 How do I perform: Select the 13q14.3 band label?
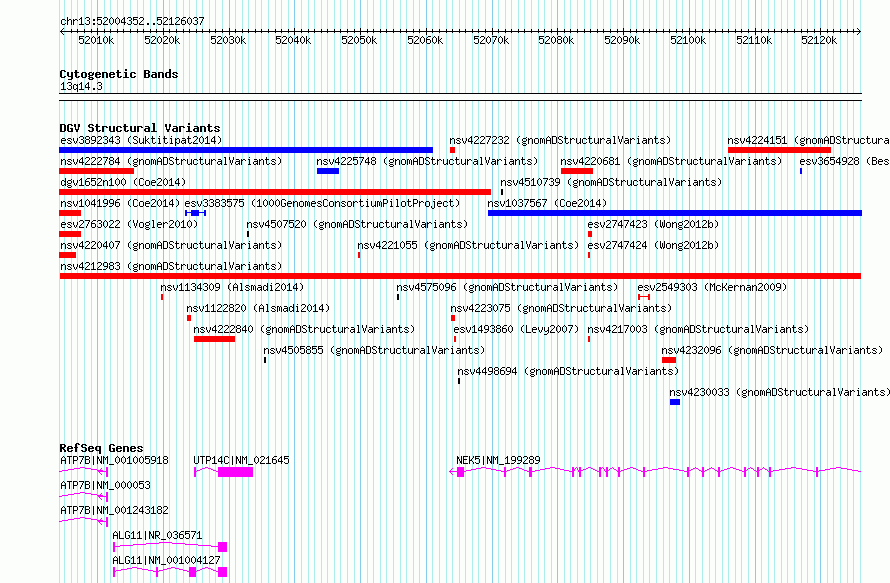pos(81,87)
